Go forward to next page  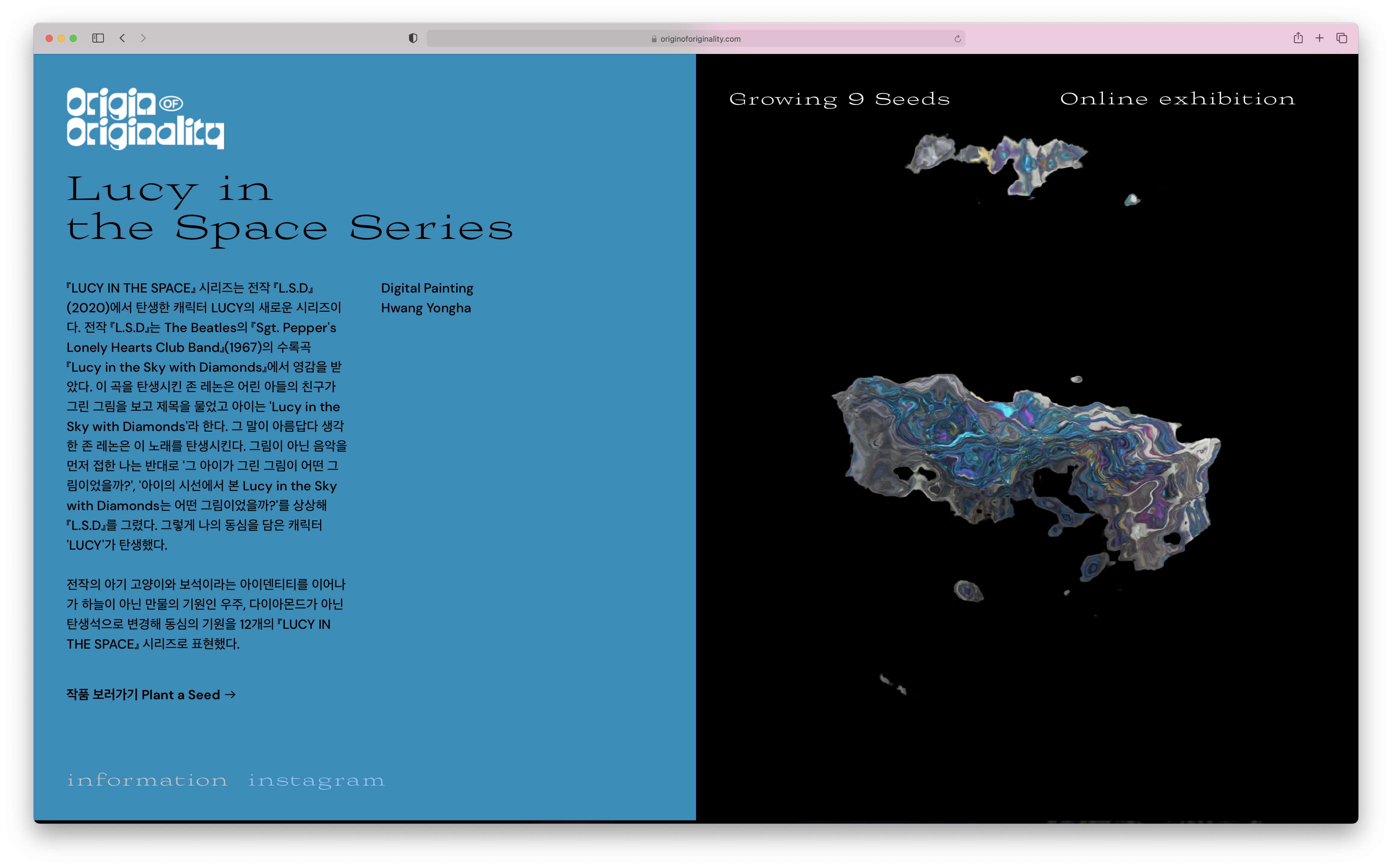[143, 38]
